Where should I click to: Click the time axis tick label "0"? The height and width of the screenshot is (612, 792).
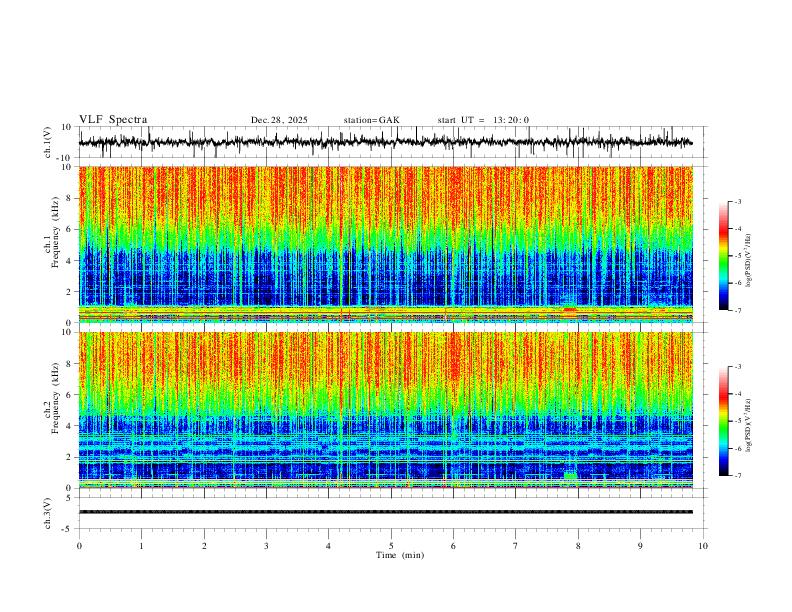[x=79, y=546]
